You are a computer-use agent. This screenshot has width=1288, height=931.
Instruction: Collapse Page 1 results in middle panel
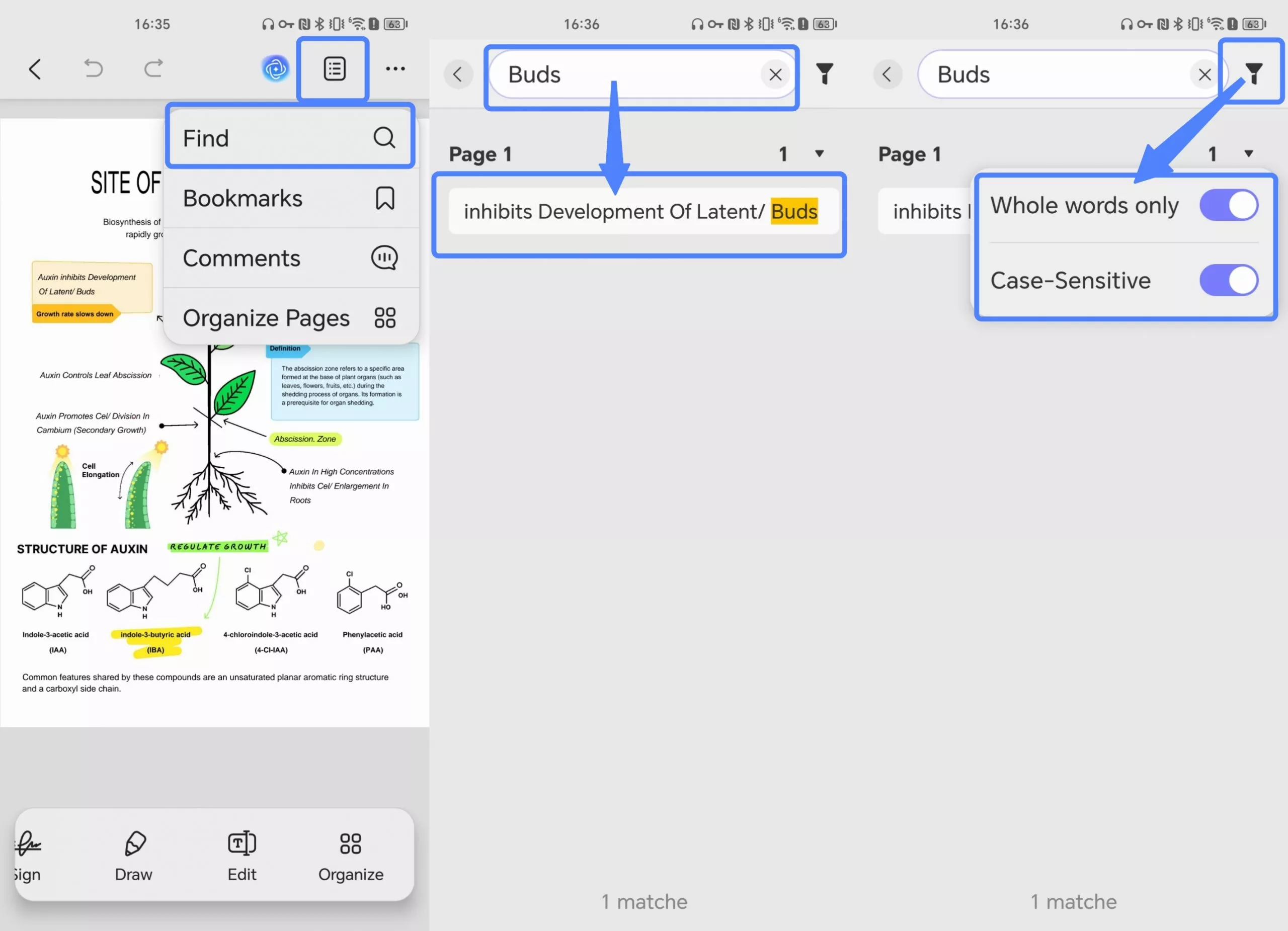(x=819, y=153)
